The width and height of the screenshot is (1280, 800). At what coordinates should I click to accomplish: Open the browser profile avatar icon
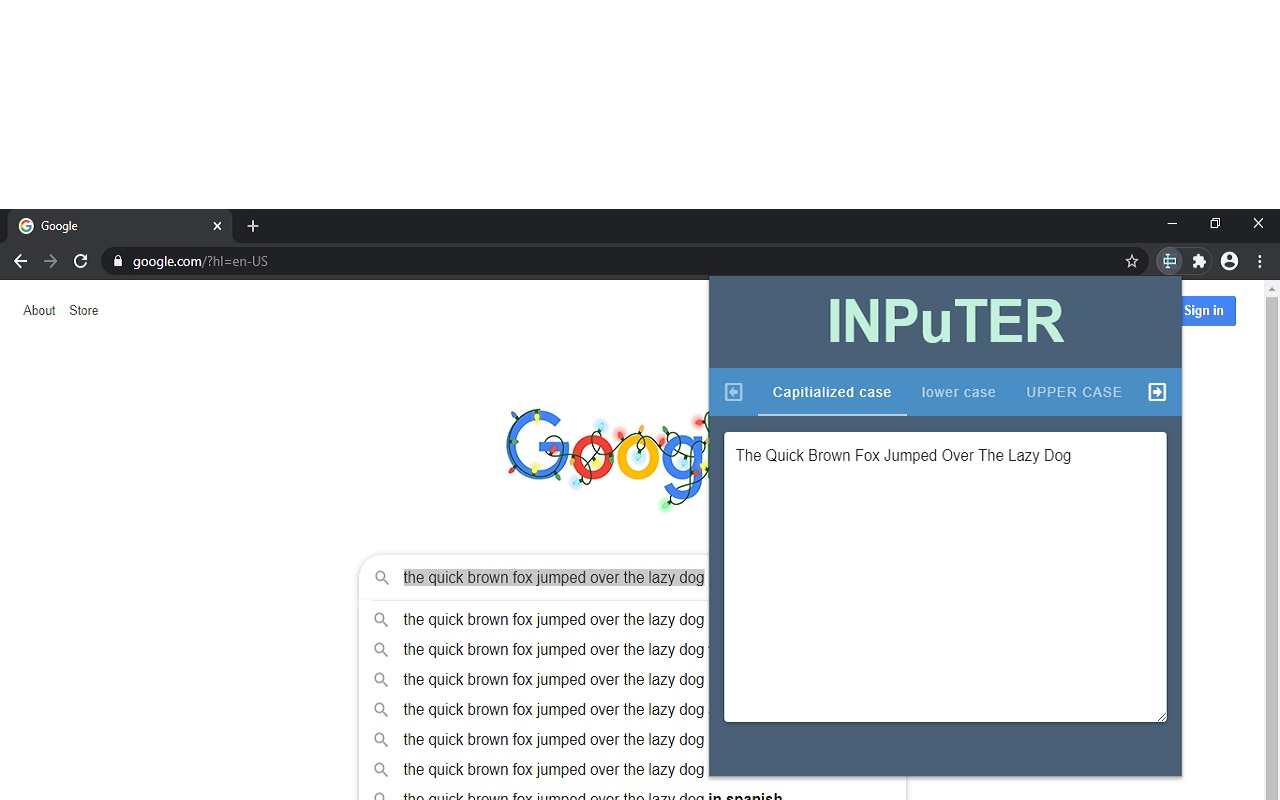[x=1229, y=261]
